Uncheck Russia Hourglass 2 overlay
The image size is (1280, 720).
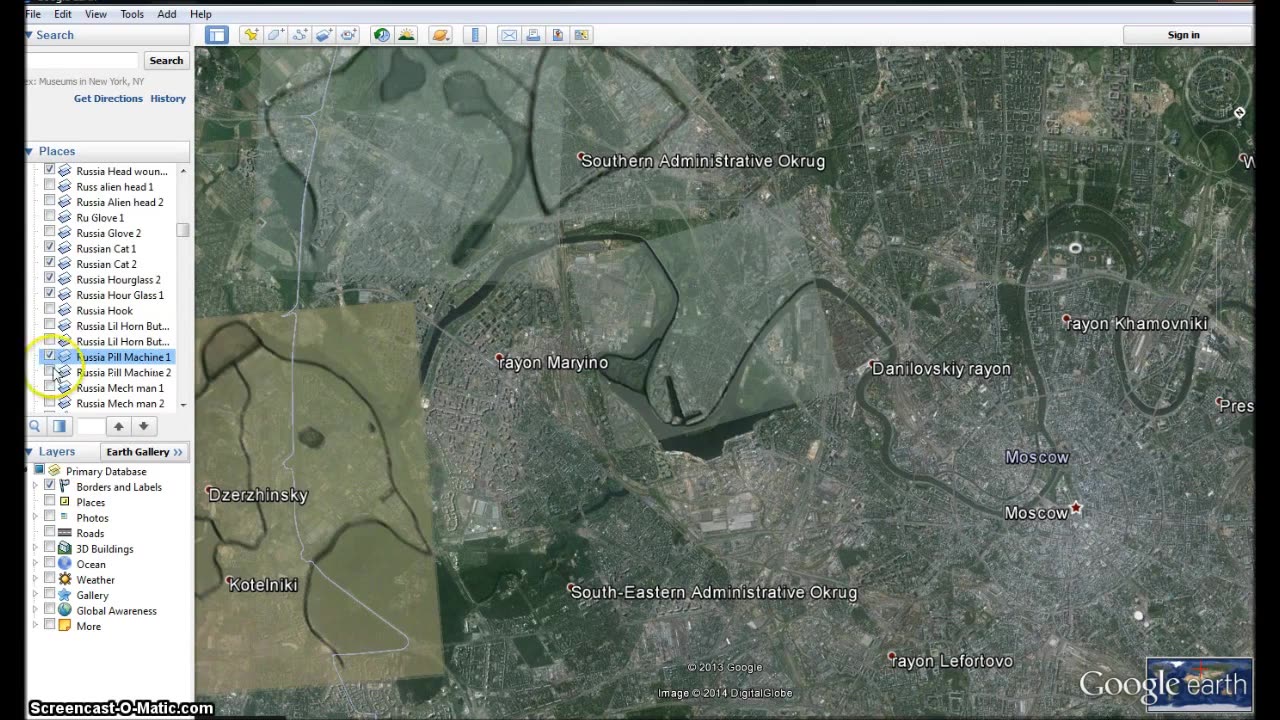pos(49,279)
